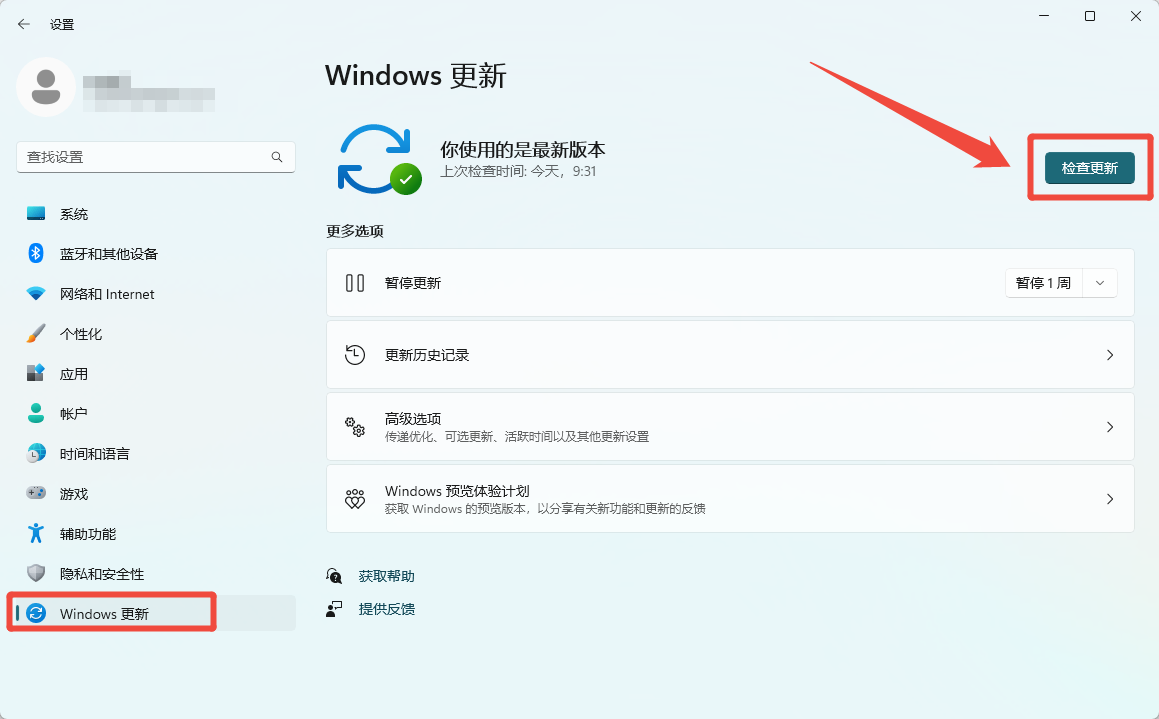The width and height of the screenshot is (1159, 719).
Task: Click the Bluetooth icon in sidebar
Action: click(x=35, y=253)
